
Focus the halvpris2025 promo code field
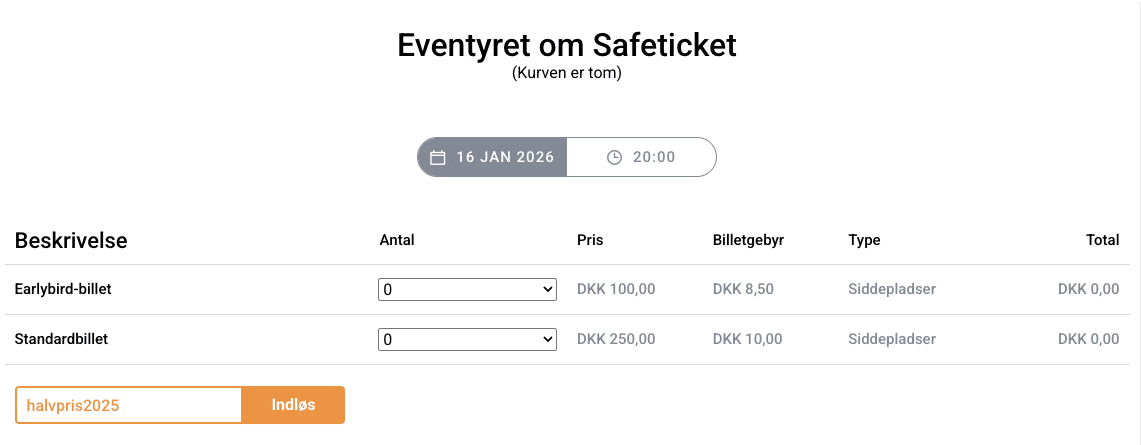coord(129,405)
